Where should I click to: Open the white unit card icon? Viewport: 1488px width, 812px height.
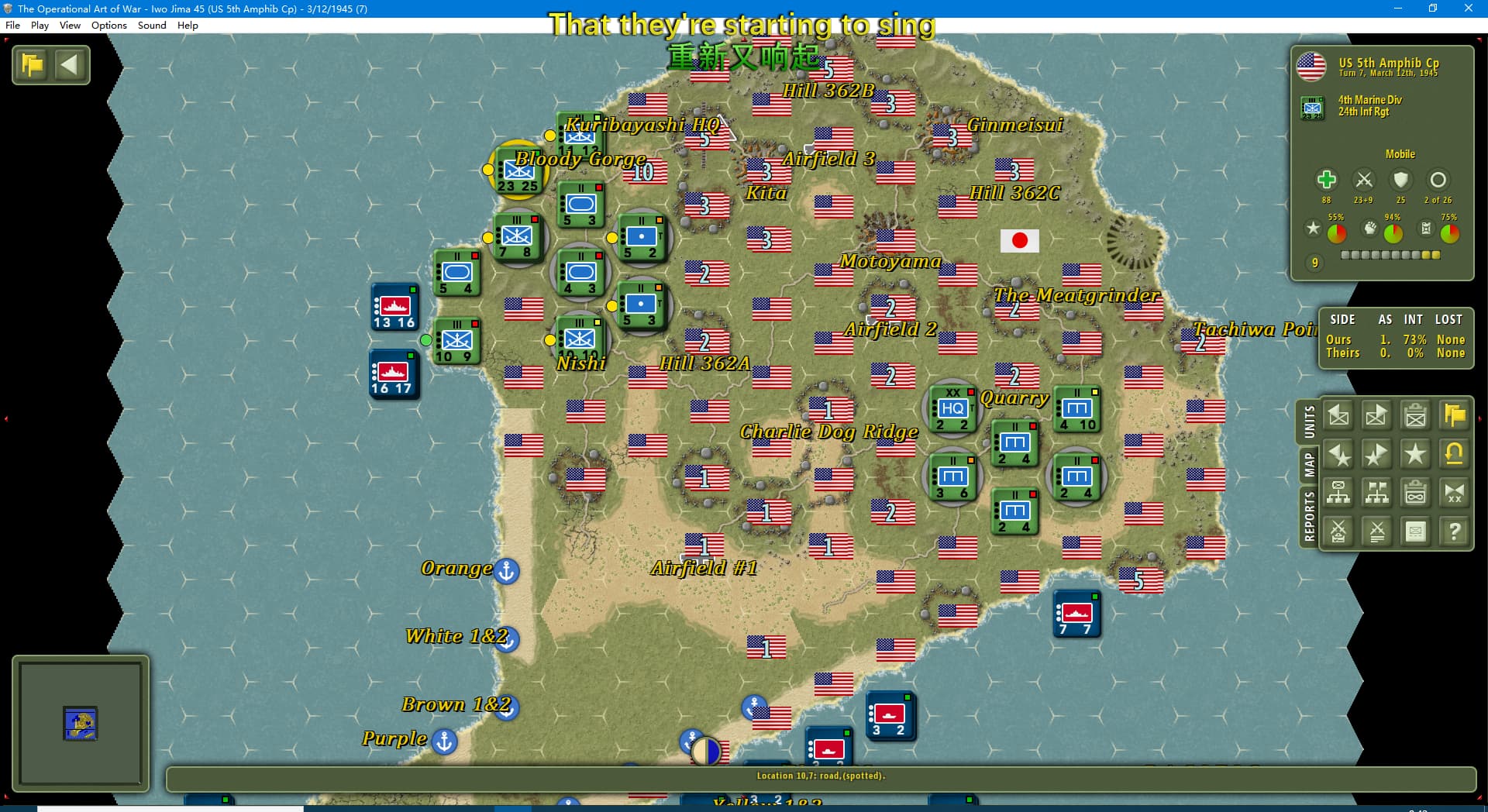[1415, 532]
